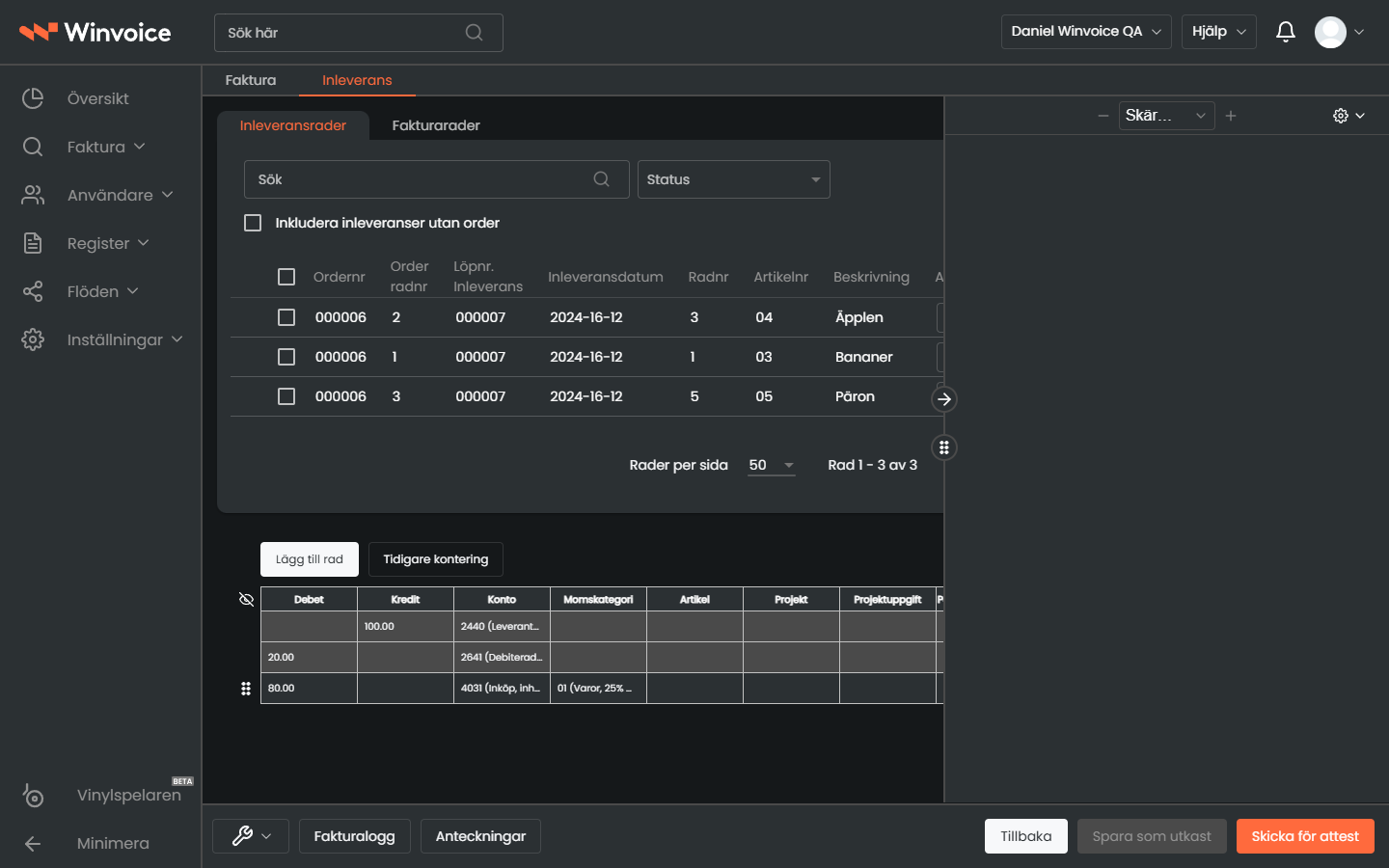Screen dimensions: 1389x868
Task: Enable Inkludera inleveranser utan order
Action: point(253,223)
